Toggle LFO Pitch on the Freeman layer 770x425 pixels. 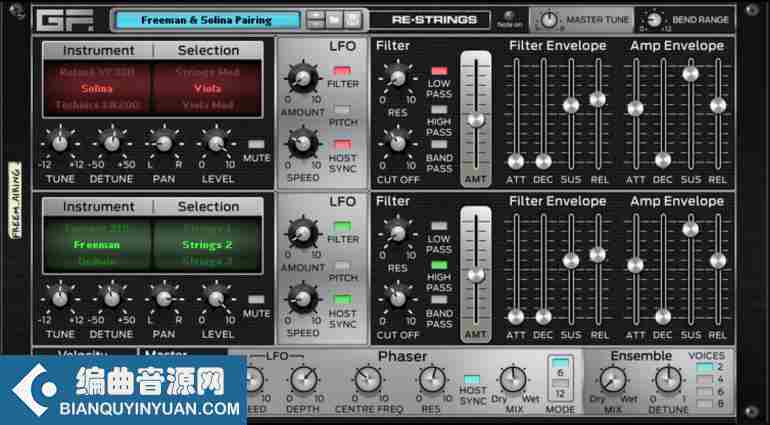[343, 265]
